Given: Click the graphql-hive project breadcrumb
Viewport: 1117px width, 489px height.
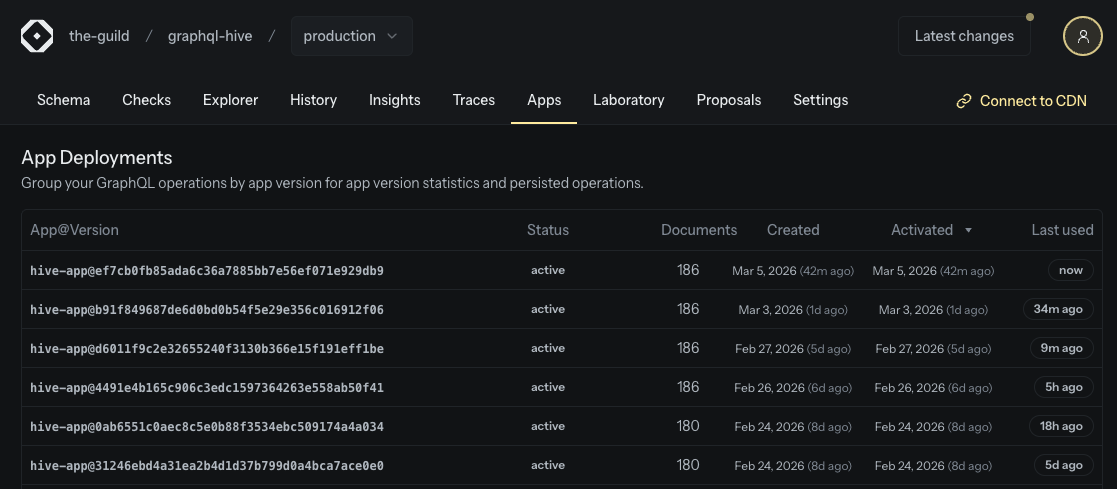Looking at the screenshot, I should pyautogui.click(x=210, y=36).
